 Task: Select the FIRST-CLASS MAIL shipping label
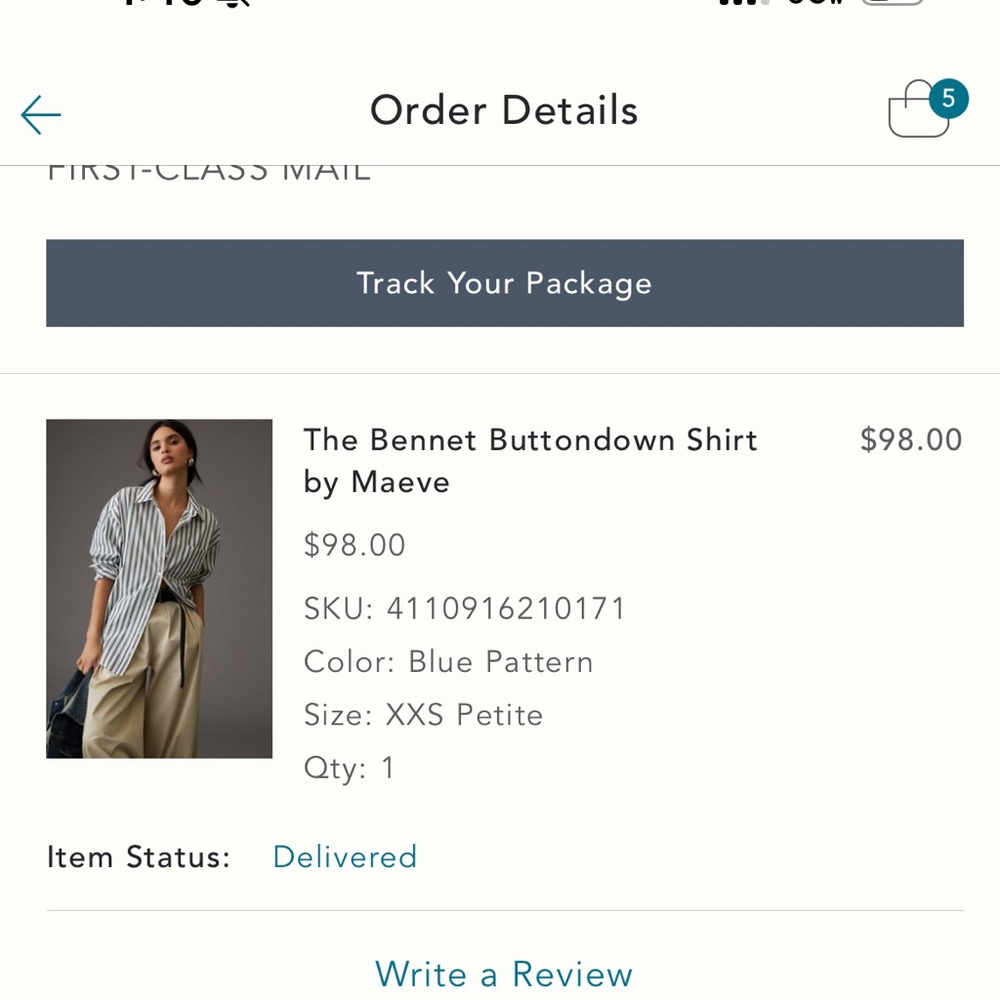(207, 168)
